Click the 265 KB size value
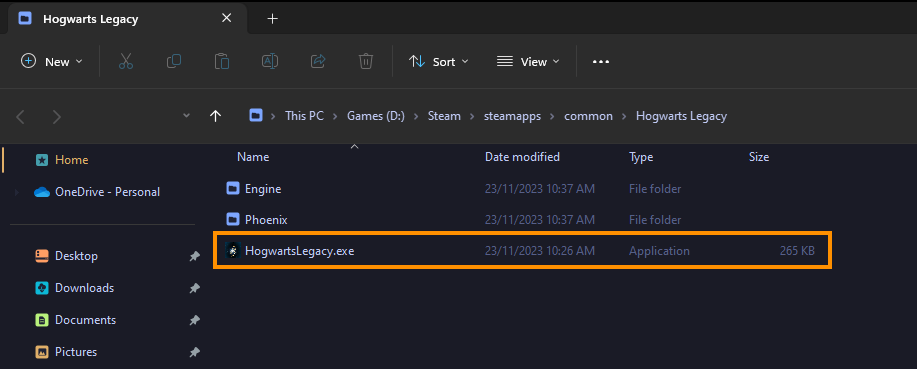Screen dimensions: 917x369 [x=797, y=251]
